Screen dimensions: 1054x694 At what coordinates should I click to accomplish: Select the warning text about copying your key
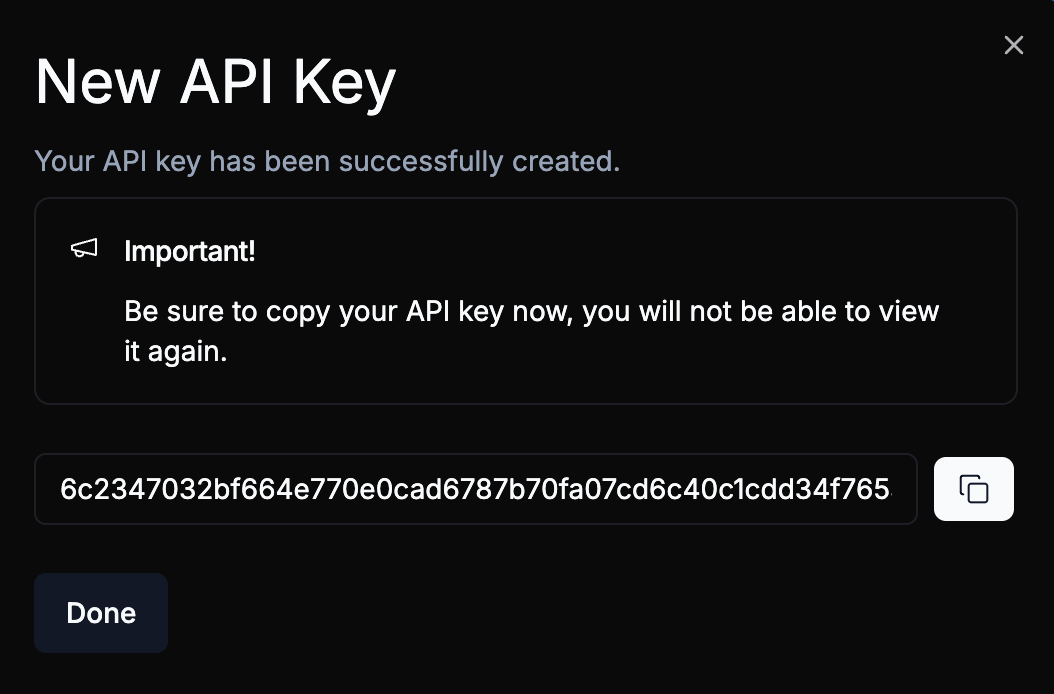[530, 330]
